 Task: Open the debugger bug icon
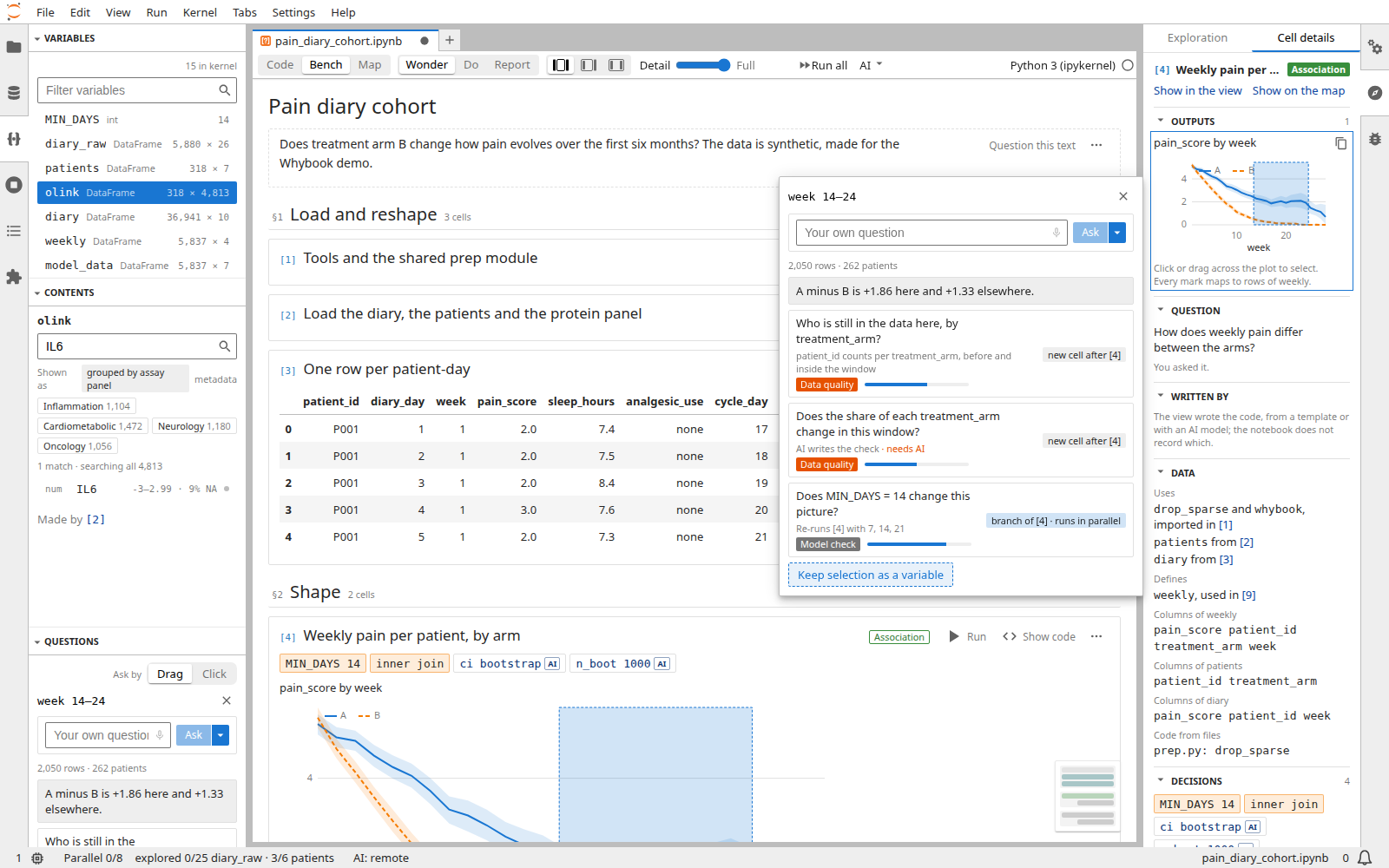(1375, 139)
